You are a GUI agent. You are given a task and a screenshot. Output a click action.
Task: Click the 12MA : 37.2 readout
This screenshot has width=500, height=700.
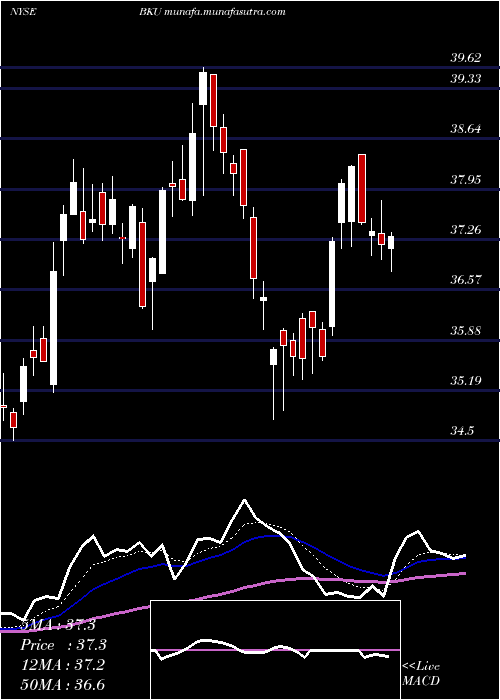coord(62,665)
